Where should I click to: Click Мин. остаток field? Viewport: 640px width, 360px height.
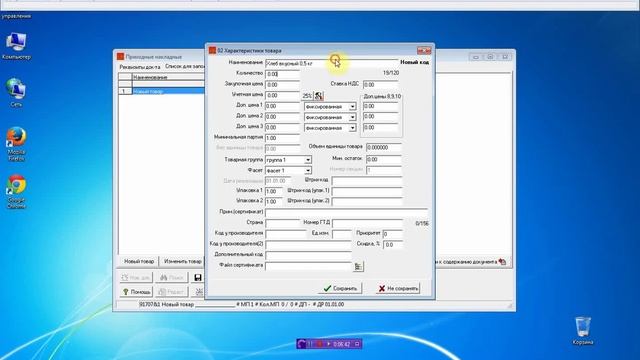click(x=384, y=159)
